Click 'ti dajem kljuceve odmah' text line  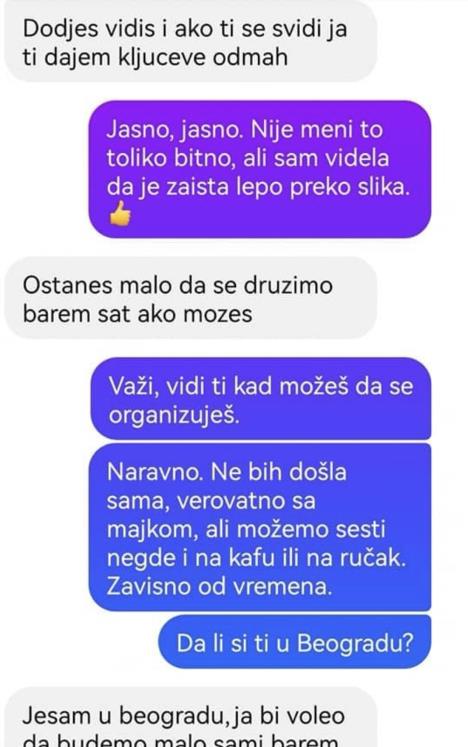tap(155, 58)
